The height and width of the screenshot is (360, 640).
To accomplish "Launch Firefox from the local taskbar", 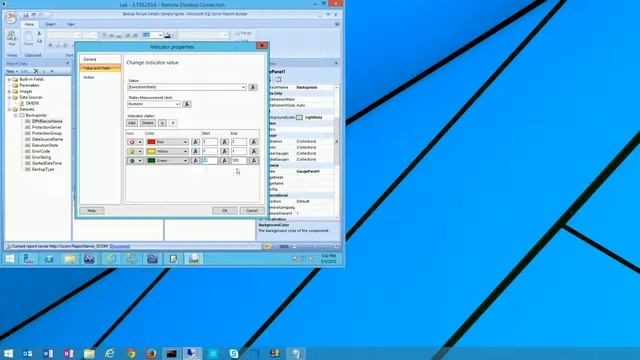I will [x=151, y=353].
